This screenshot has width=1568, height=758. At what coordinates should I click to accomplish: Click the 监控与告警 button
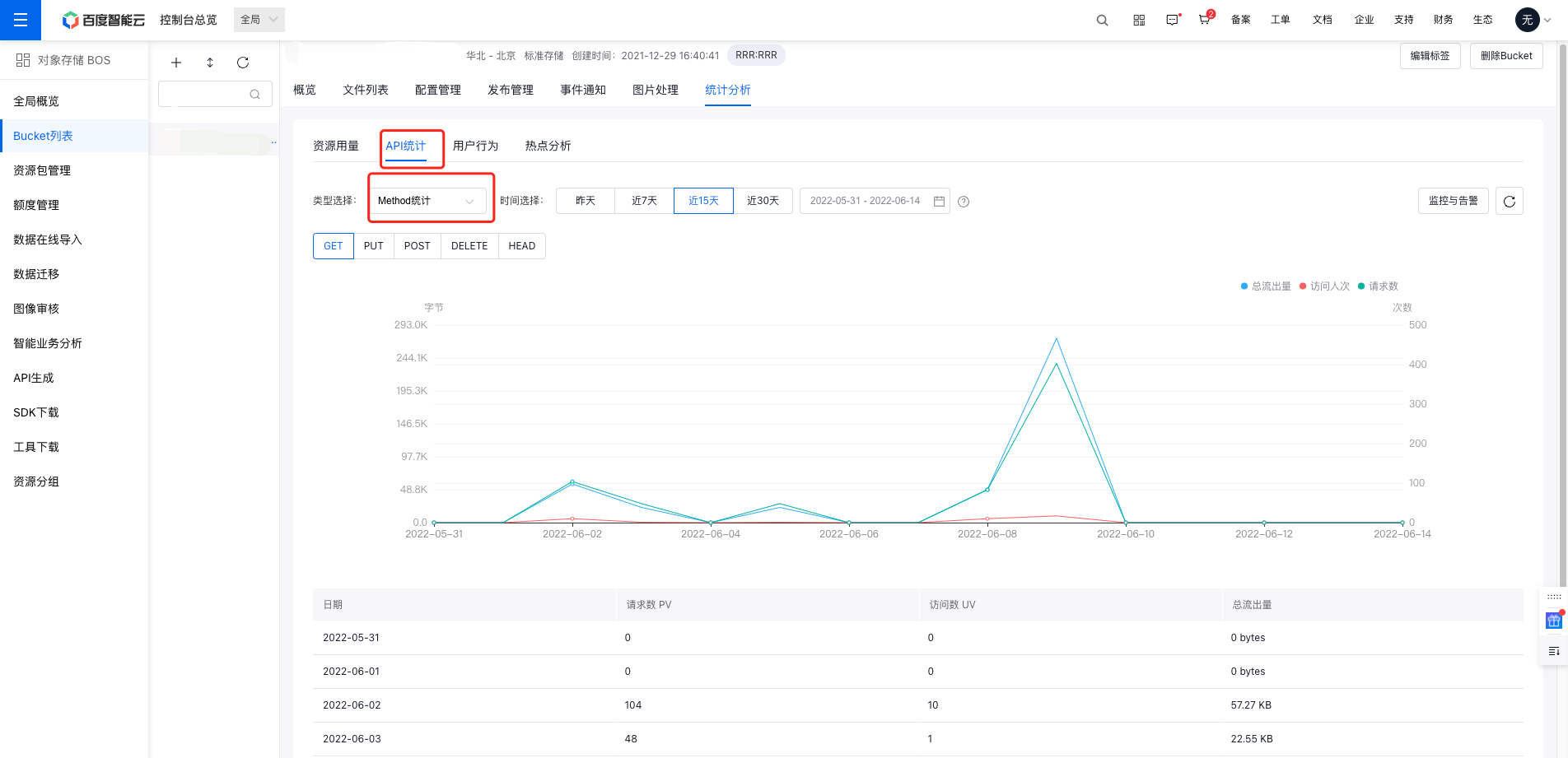tap(1454, 201)
